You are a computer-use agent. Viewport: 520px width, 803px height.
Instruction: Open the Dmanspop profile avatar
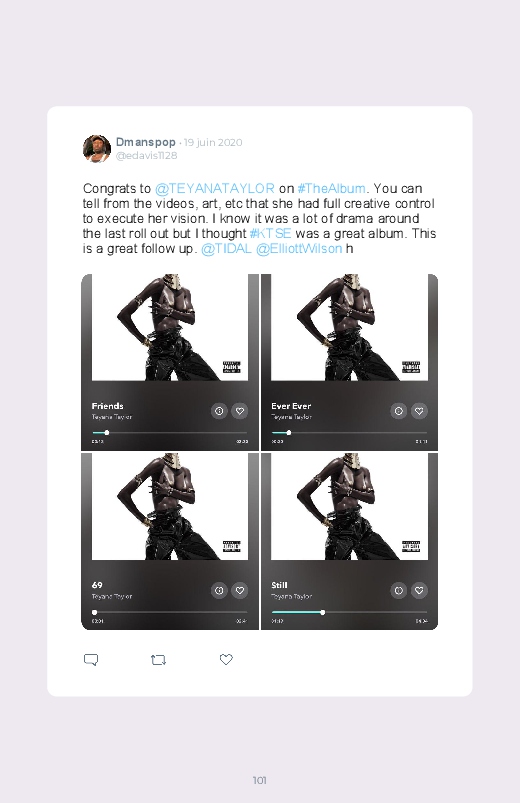(x=97, y=149)
